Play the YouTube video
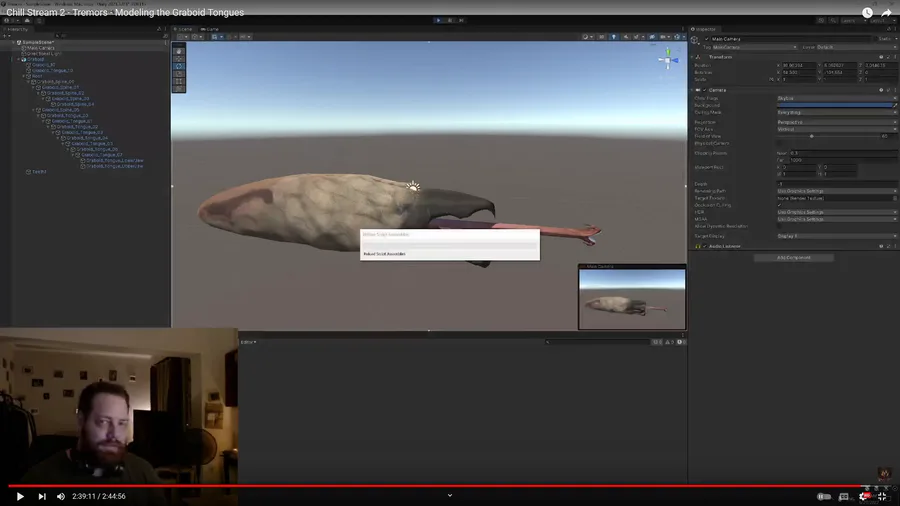900x506 pixels. (x=20, y=496)
